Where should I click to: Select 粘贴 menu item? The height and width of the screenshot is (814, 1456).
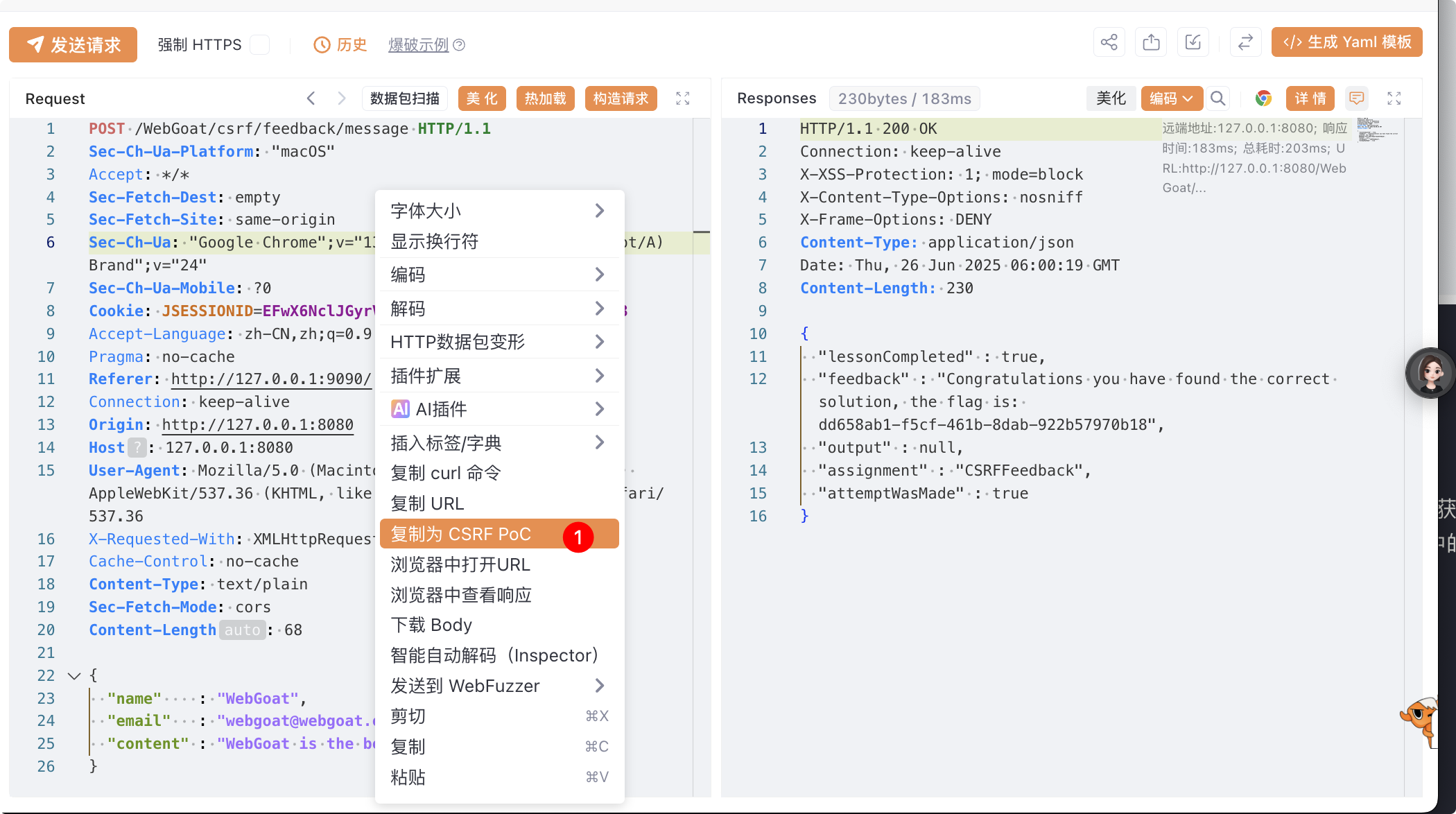pos(499,777)
